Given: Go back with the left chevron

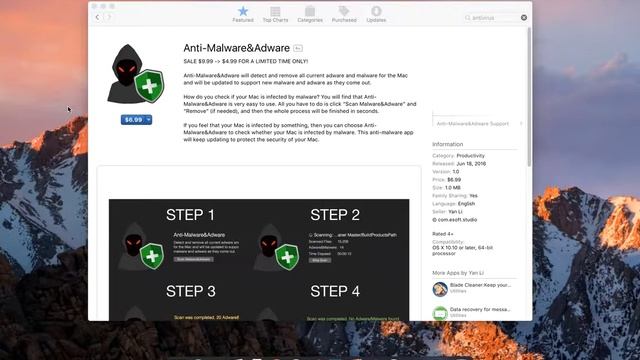Looking at the screenshot, I should coord(97,17).
